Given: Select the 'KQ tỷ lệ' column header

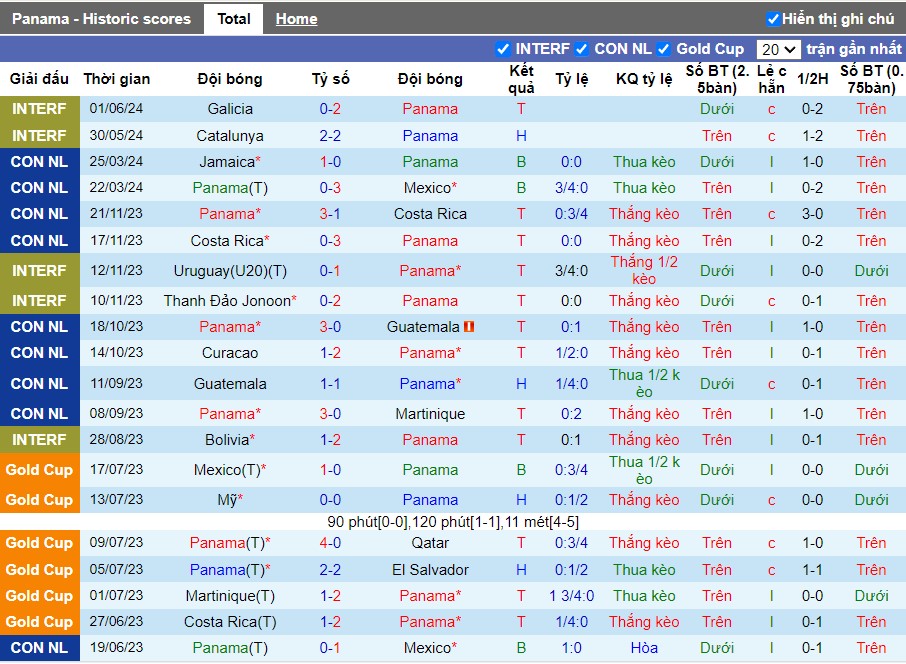Looking at the screenshot, I should pos(644,79).
